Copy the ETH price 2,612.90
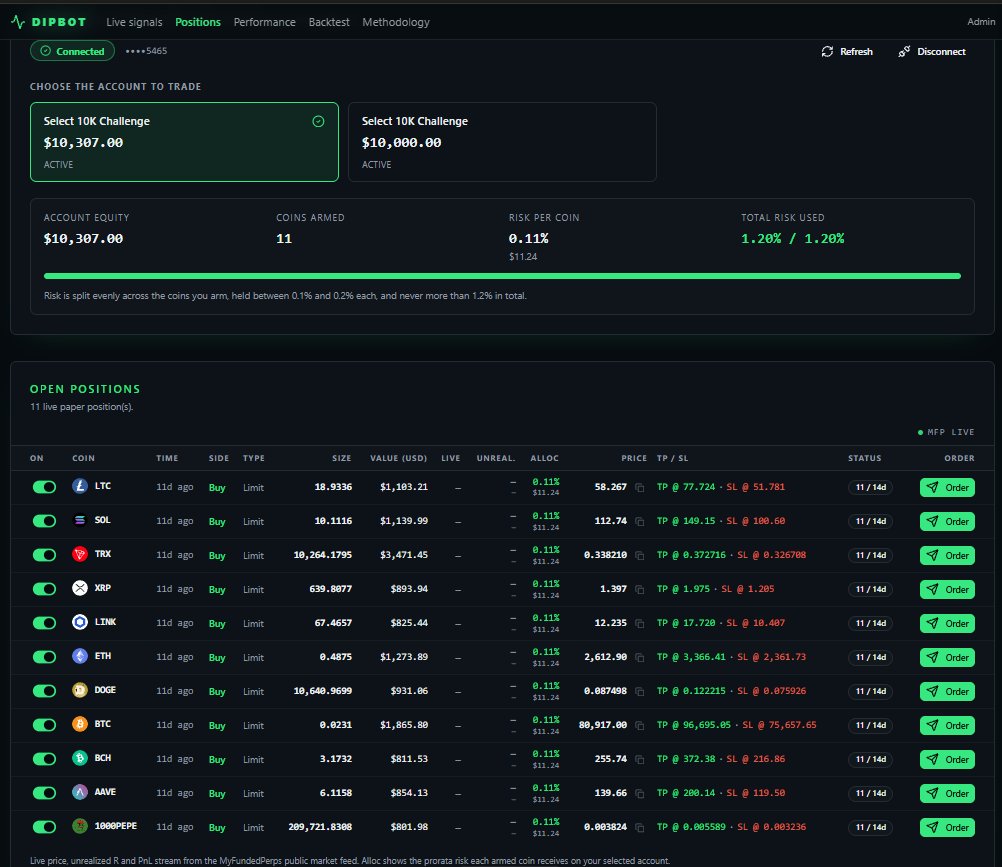The image size is (1002, 867). pos(640,657)
